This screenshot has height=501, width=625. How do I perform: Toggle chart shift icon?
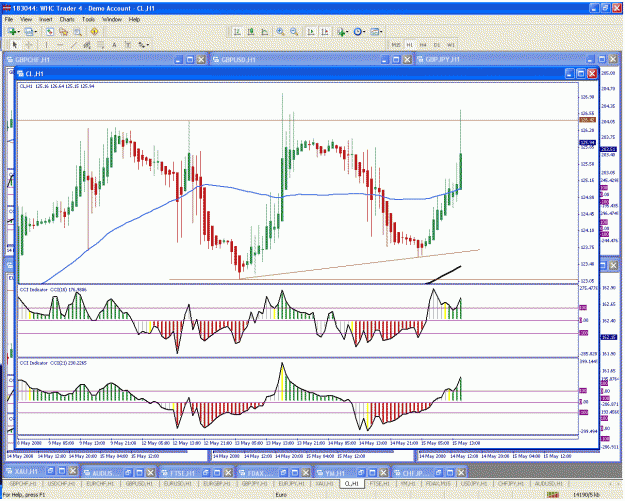point(325,31)
